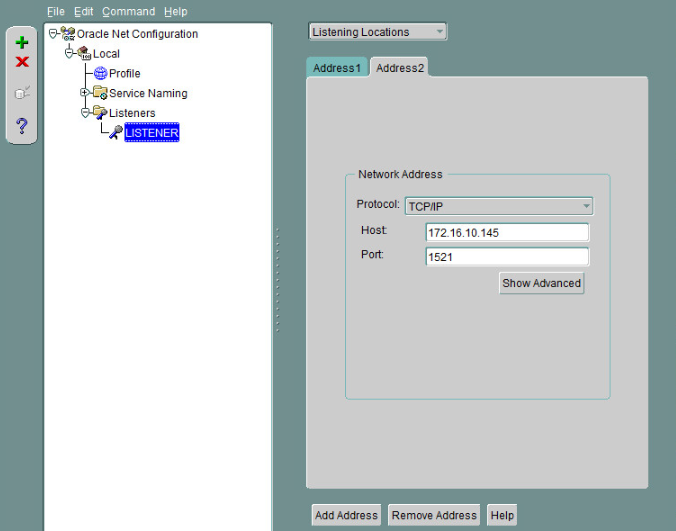Collapse the Oracle Net Configuration root node

53,34
